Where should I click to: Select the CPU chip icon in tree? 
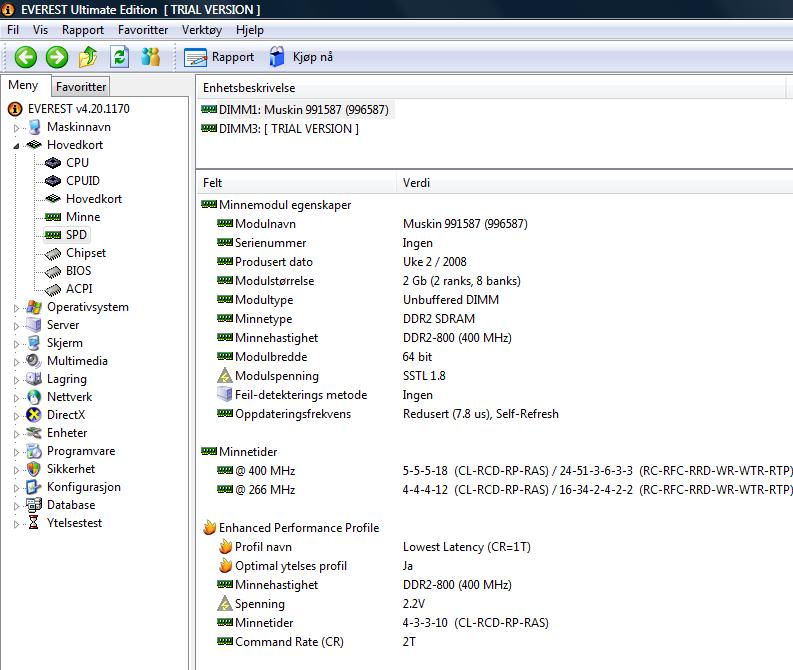pos(53,163)
